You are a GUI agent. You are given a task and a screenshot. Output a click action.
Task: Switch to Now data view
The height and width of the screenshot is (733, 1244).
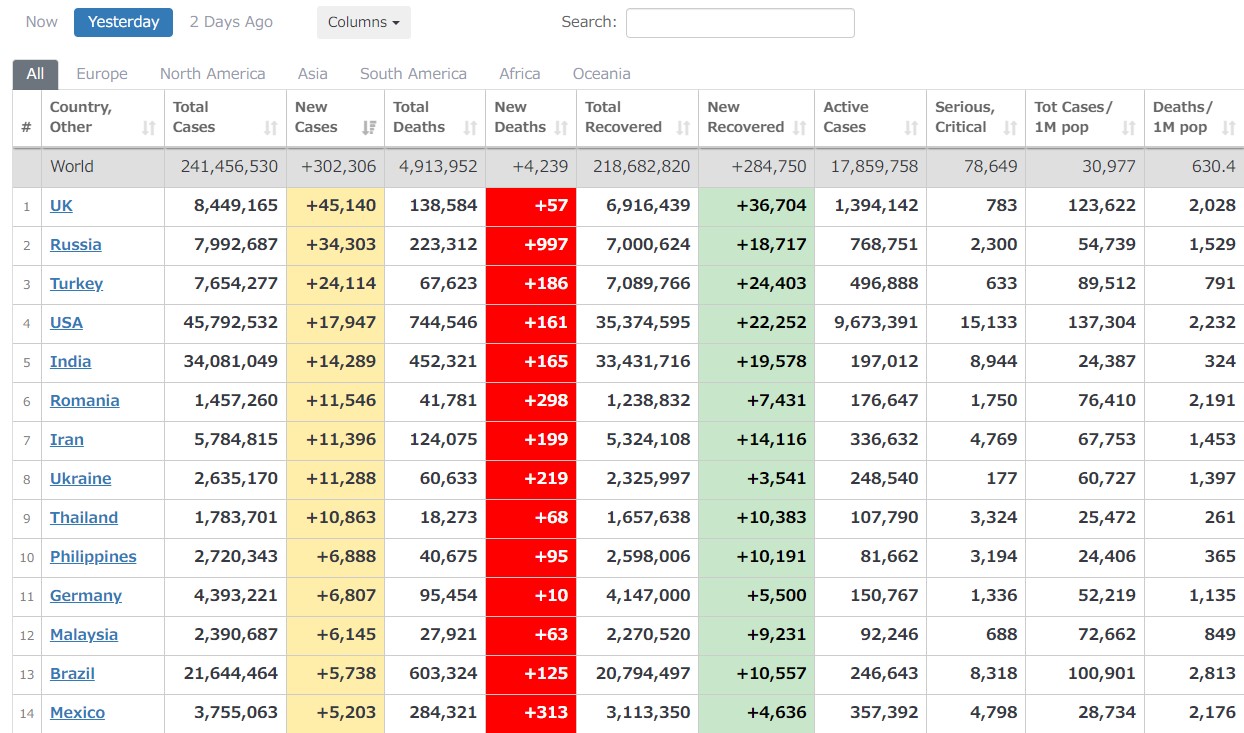tap(42, 22)
